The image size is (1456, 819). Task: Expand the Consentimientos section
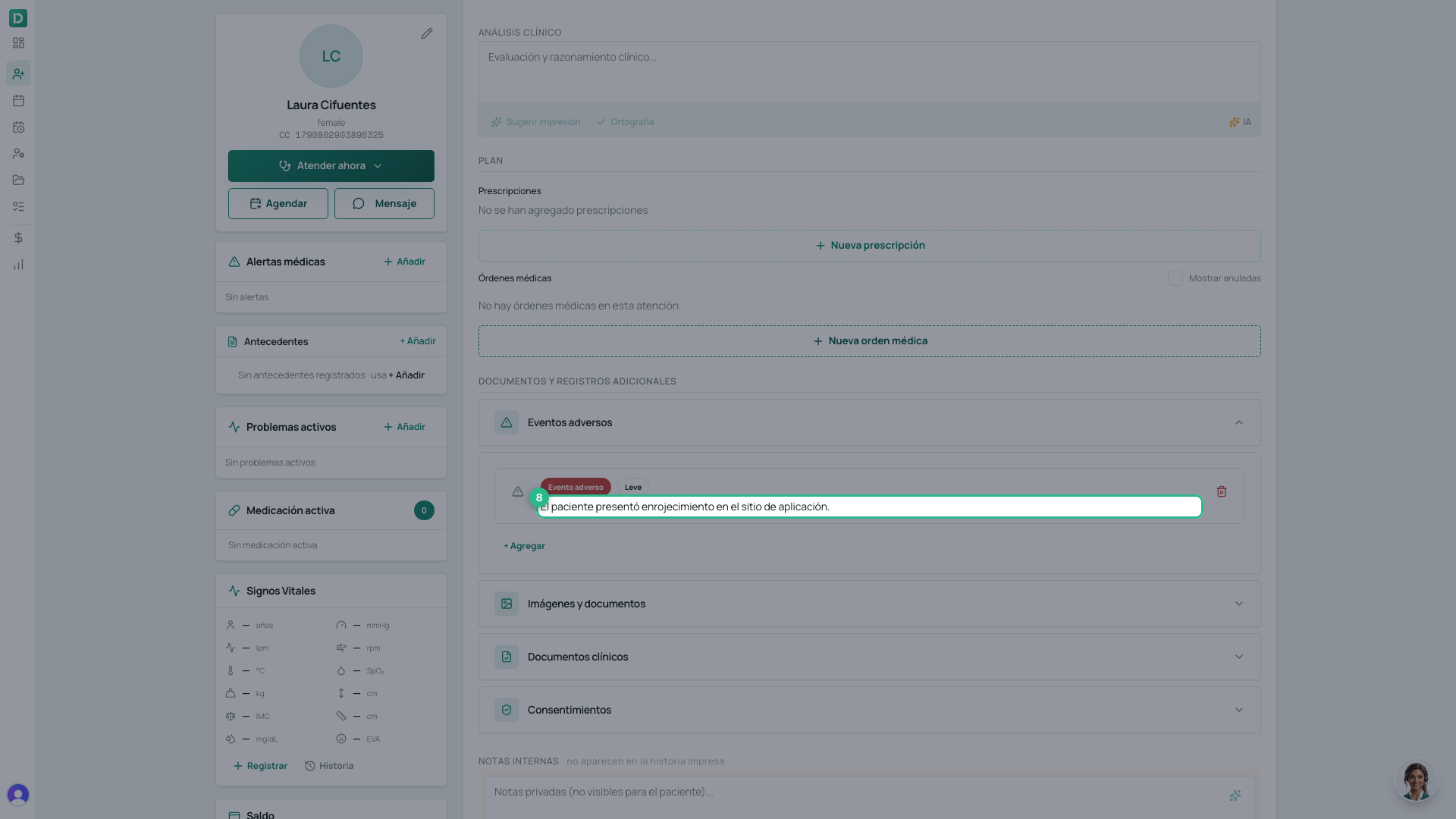[870, 710]
